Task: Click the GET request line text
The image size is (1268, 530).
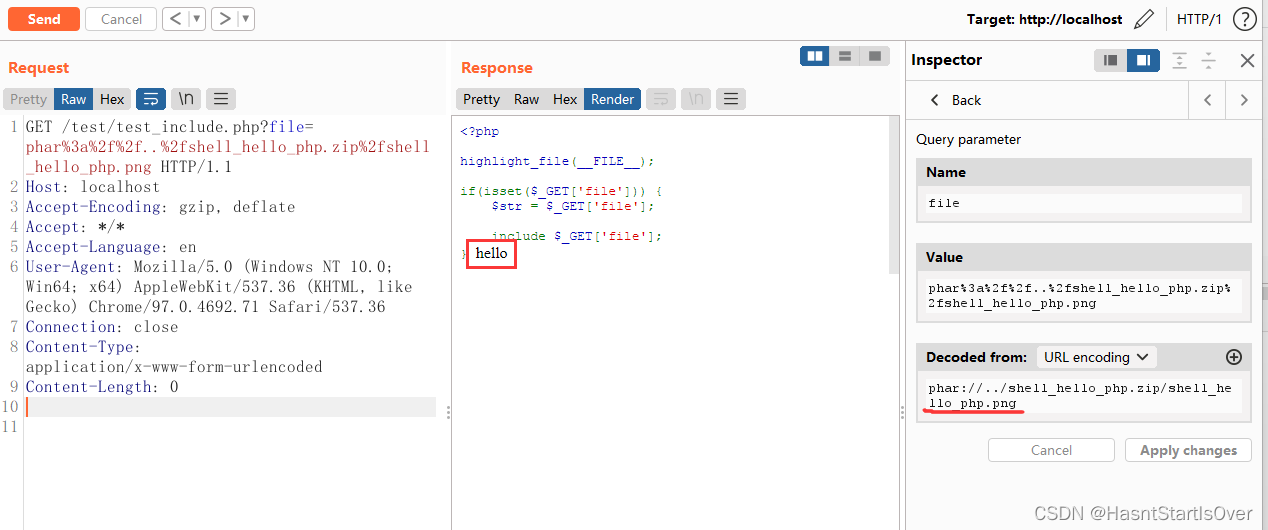Action: pyautogui.click(x=227, y=147)
